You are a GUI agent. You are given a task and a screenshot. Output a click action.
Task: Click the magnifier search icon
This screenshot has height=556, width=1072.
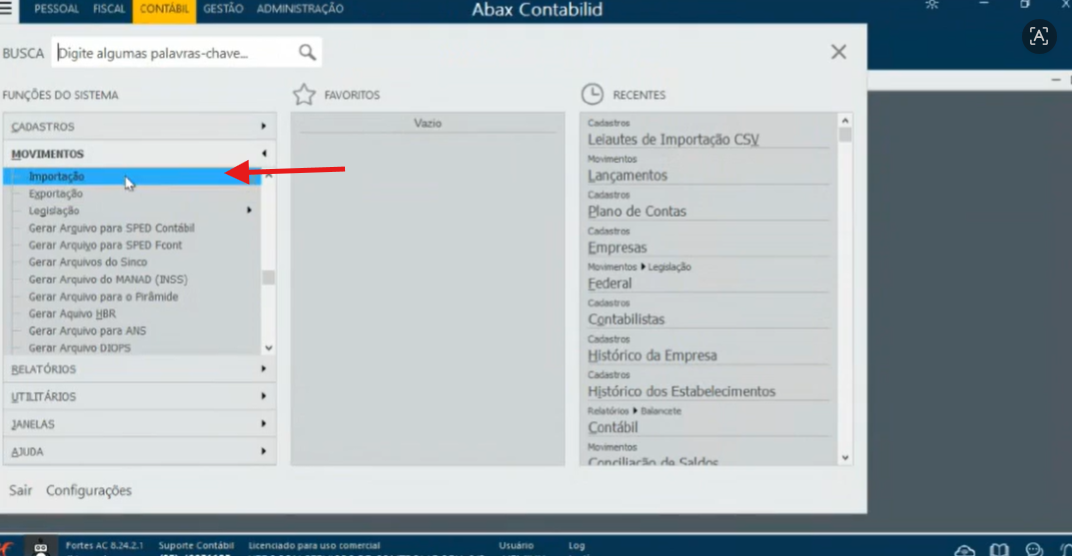pos(307,53)
